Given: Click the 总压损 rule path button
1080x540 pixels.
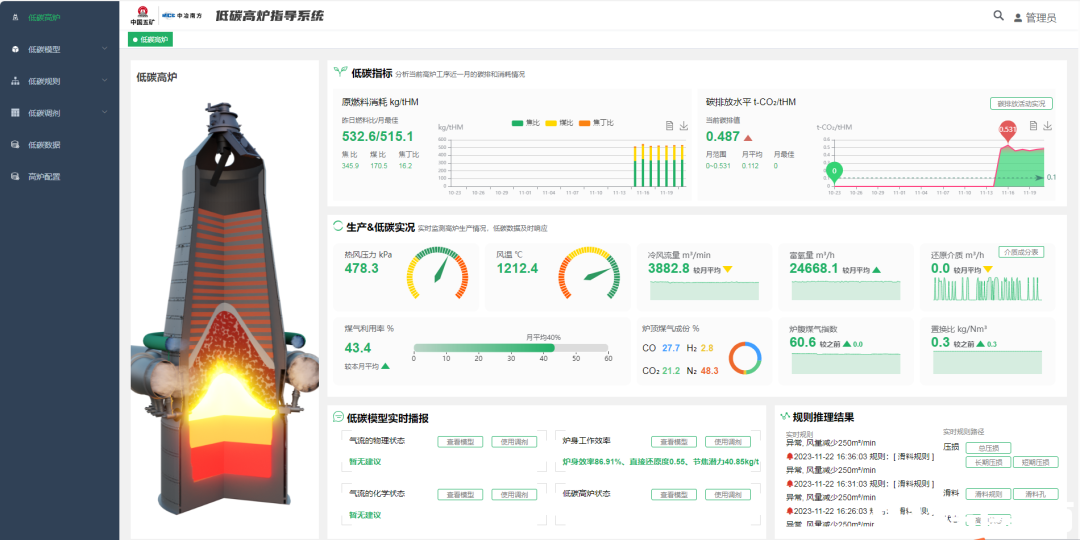Looking at the screenshot, I should pyautogui.click(x=988, y=448).
